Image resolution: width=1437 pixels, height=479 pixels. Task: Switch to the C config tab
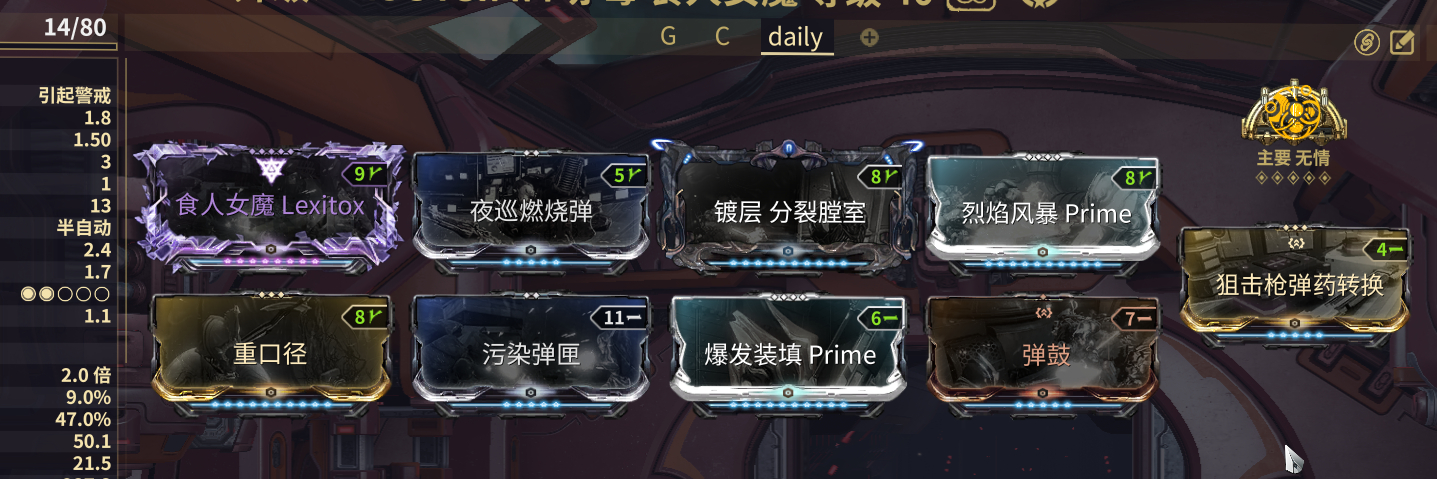(722, 37)
